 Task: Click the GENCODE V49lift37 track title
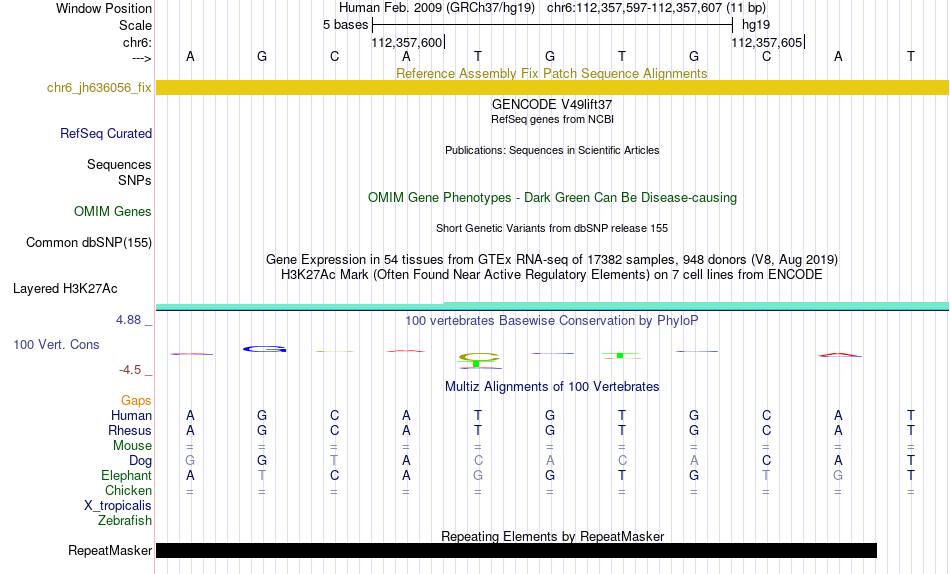tap(552, 104)
